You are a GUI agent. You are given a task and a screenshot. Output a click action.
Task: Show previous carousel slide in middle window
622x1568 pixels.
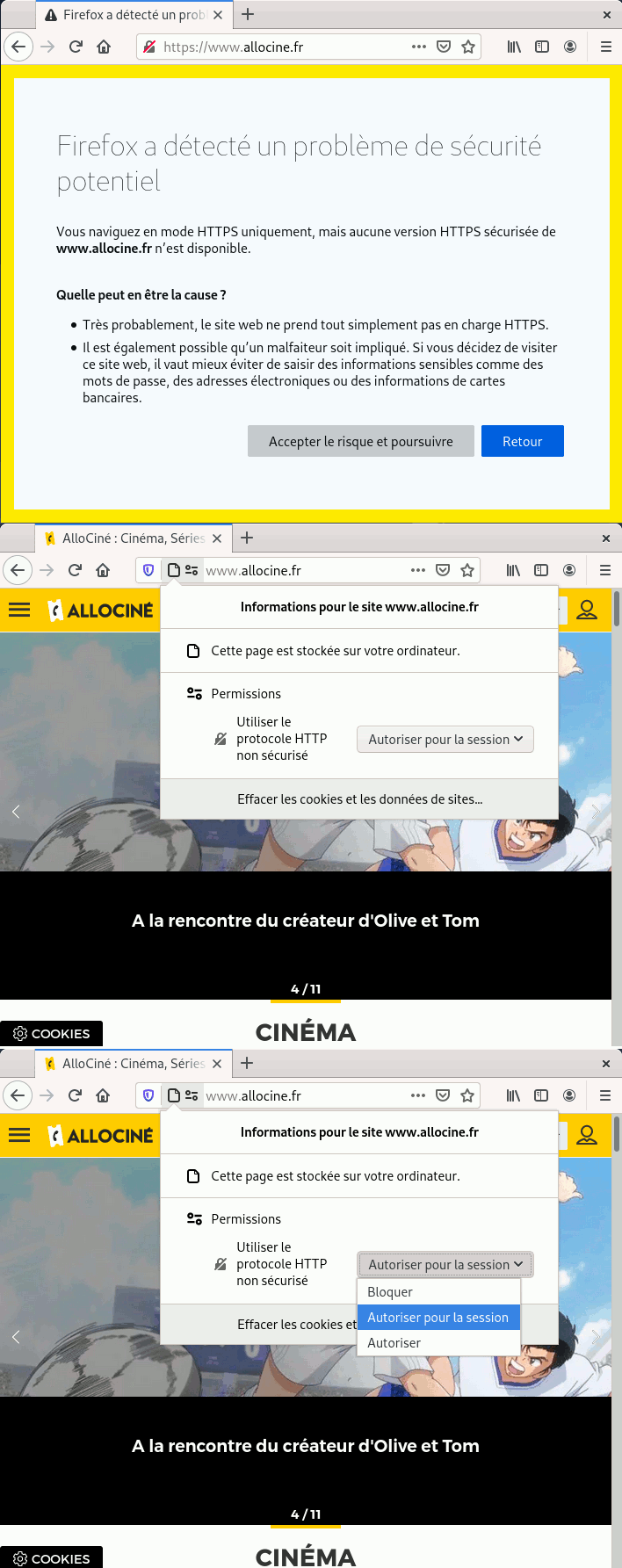pyautogui.click(x=16, y=812)
